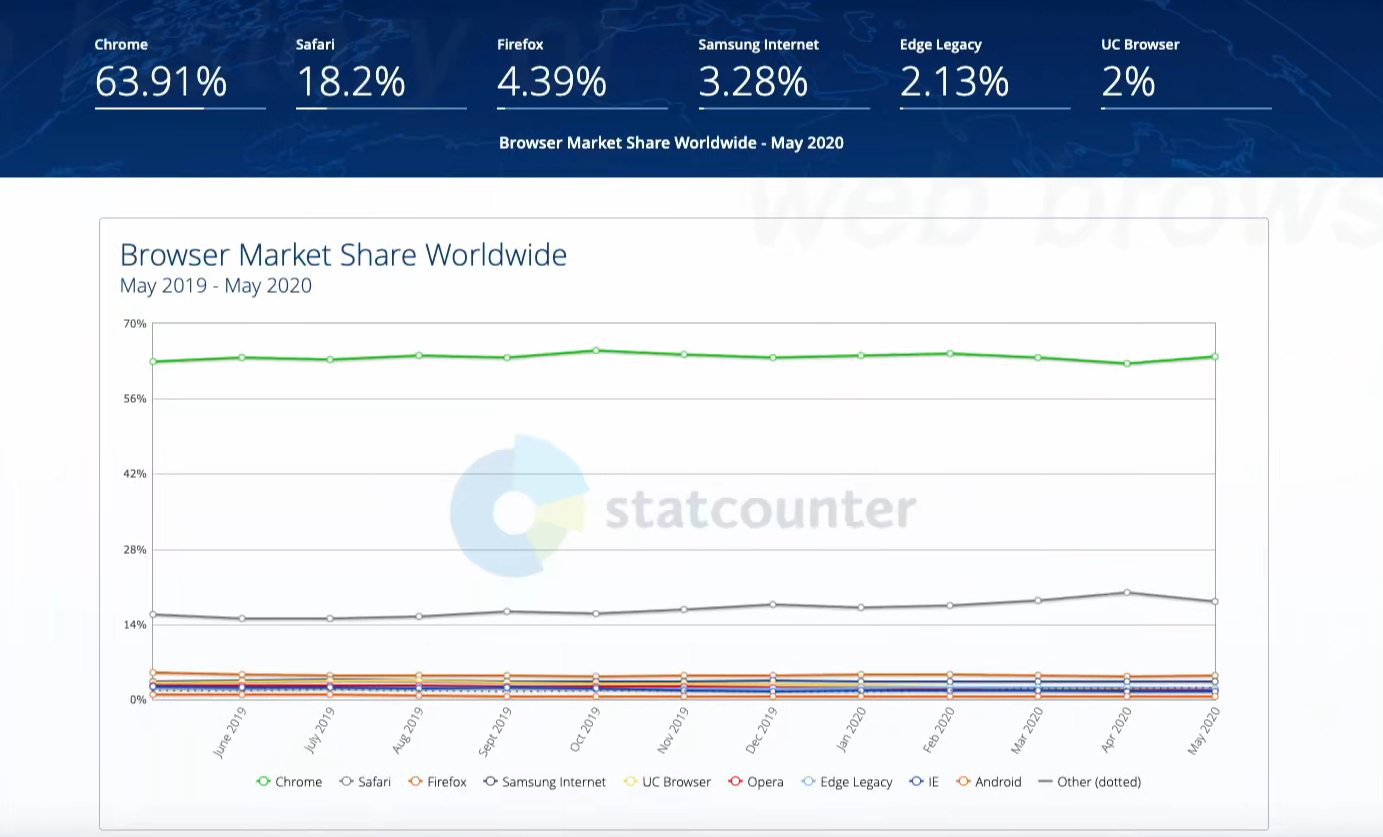Click the Dec 2019 x-axis label

point(762,731)
